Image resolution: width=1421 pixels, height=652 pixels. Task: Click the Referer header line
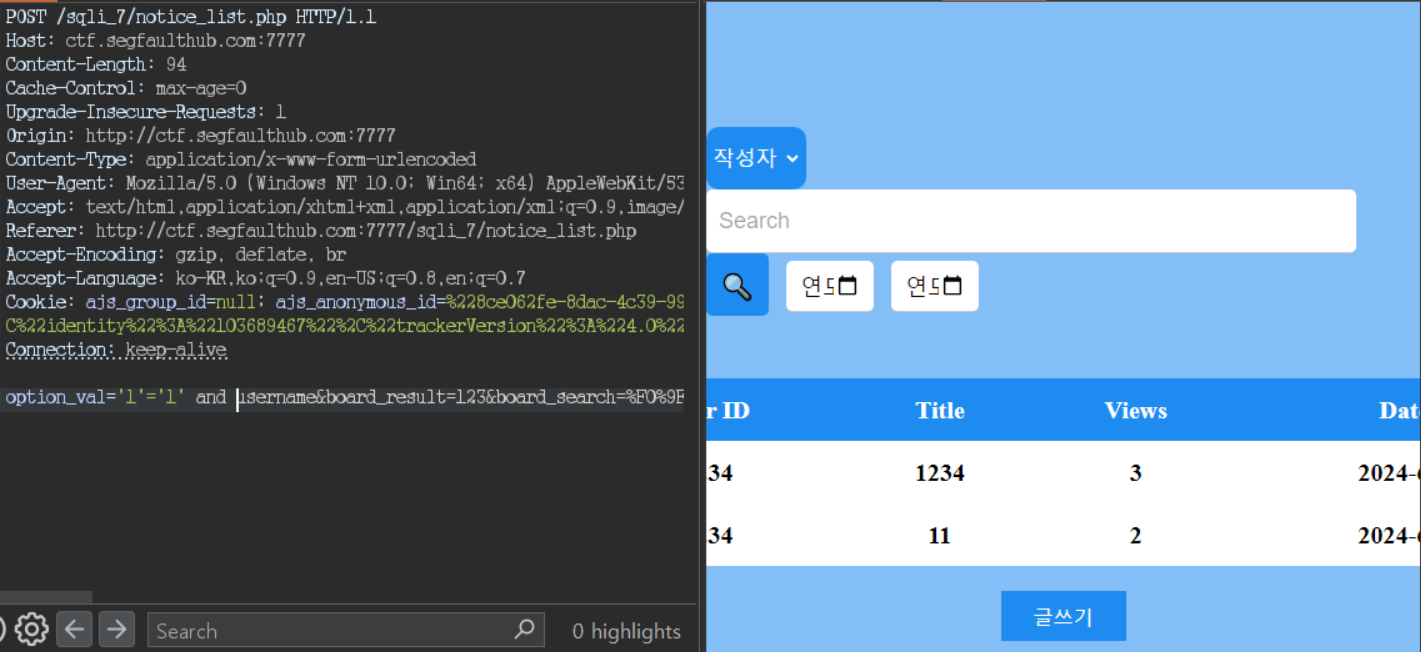click(321, 231)
